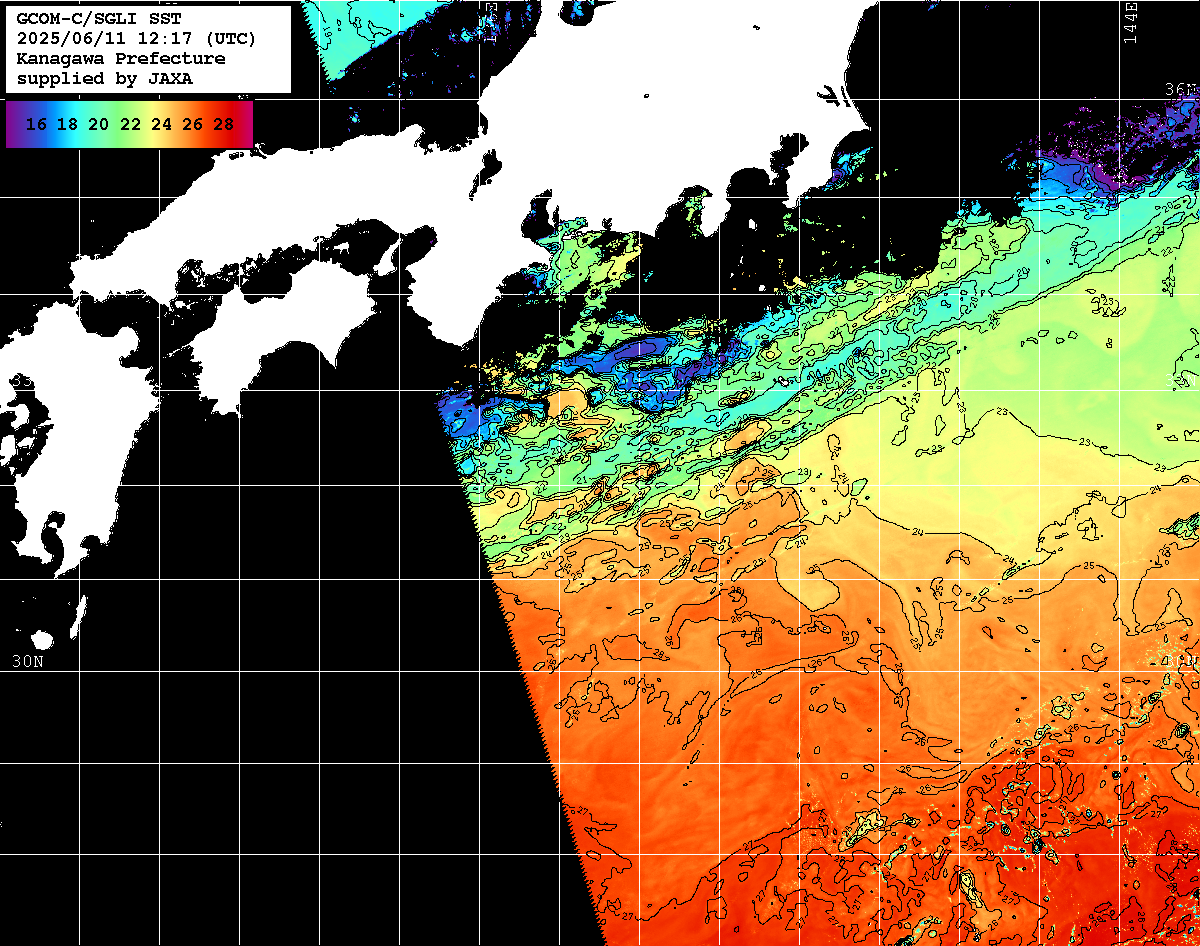The image size is (1200, 946).
Task: Click the '30N' latitude label at left edge
Action: pyautogui.click(x=27, y=661)
